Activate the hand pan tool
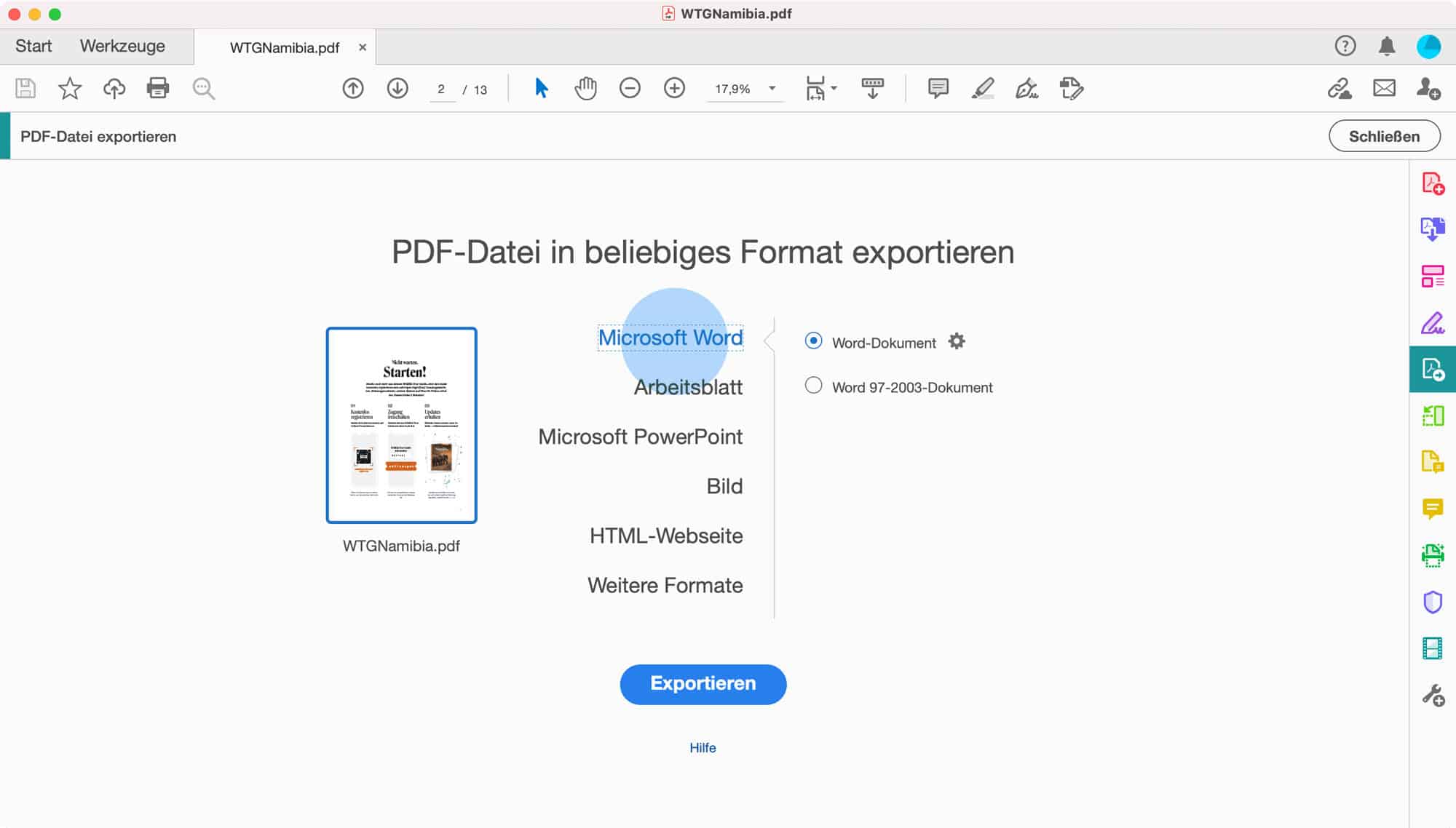The image size is (1456, 828). [x=585, y=89]
